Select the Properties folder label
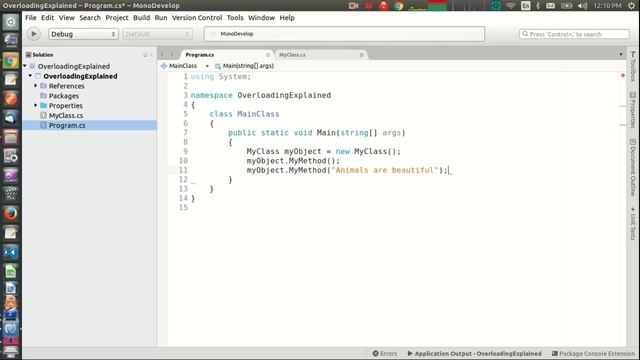Screen dimensions: 640x360 (x=66, y=106)
